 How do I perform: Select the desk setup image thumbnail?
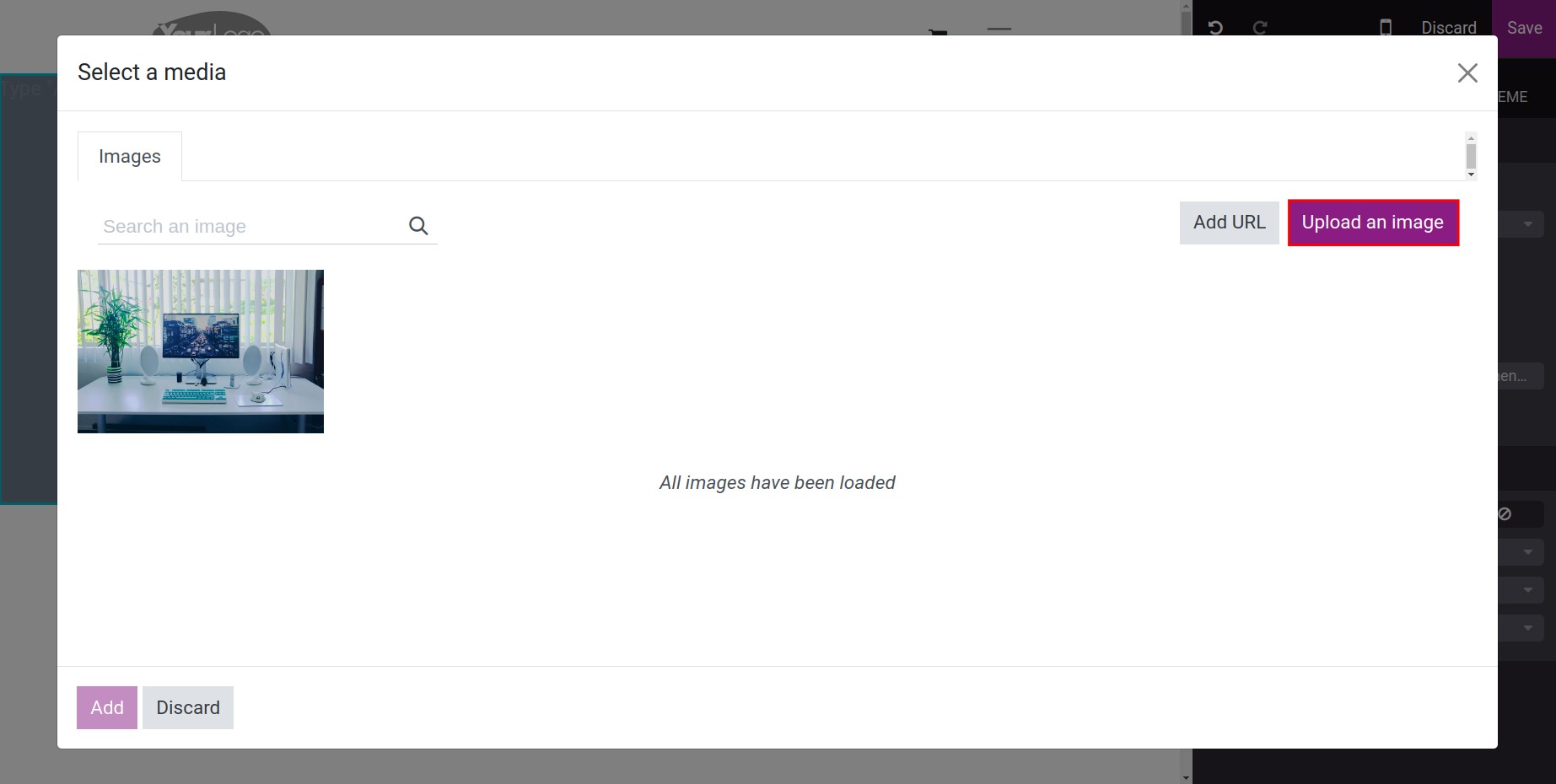(201, 352)
